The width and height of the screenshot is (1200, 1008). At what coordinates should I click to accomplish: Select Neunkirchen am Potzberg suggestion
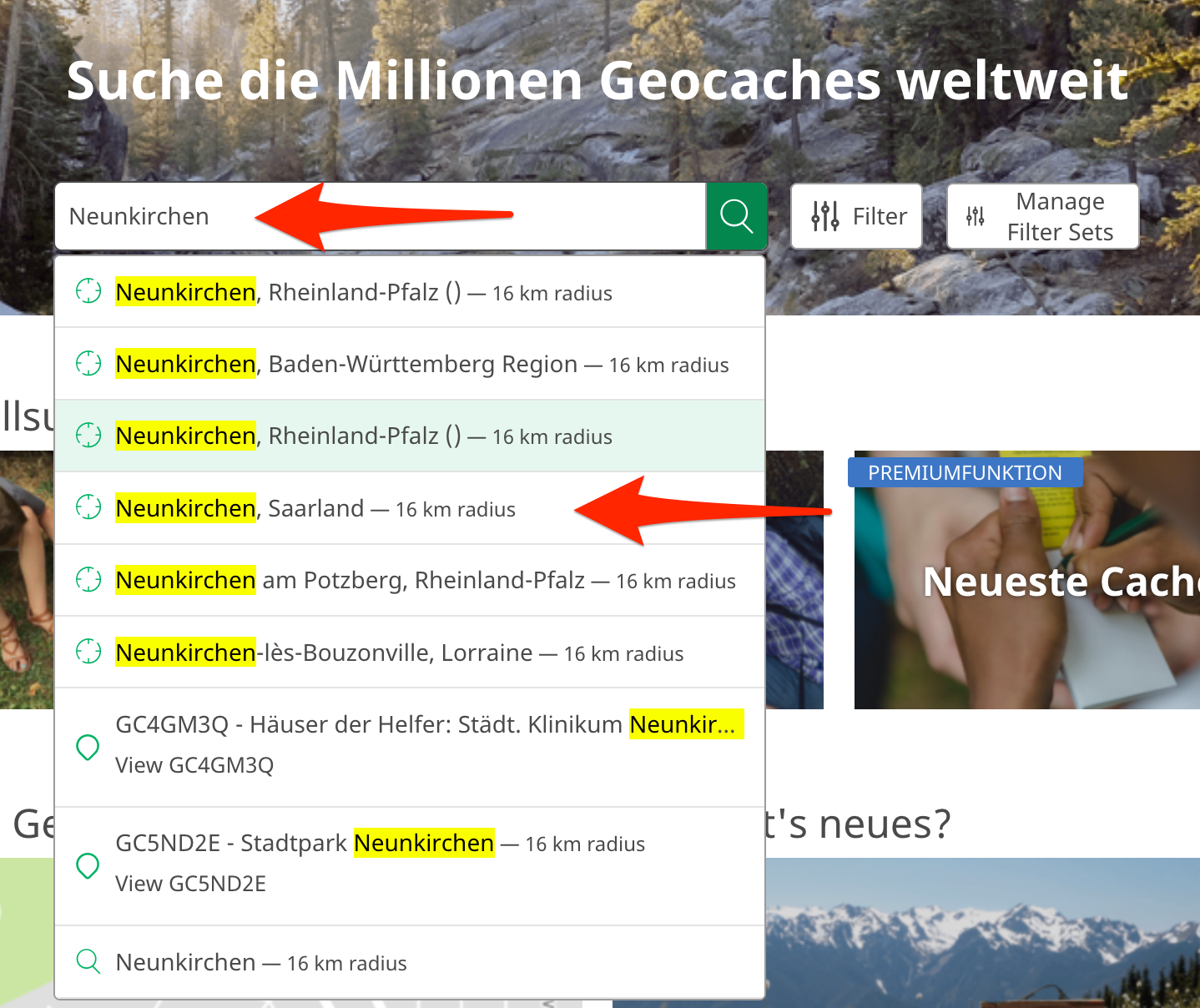point(410,580)
